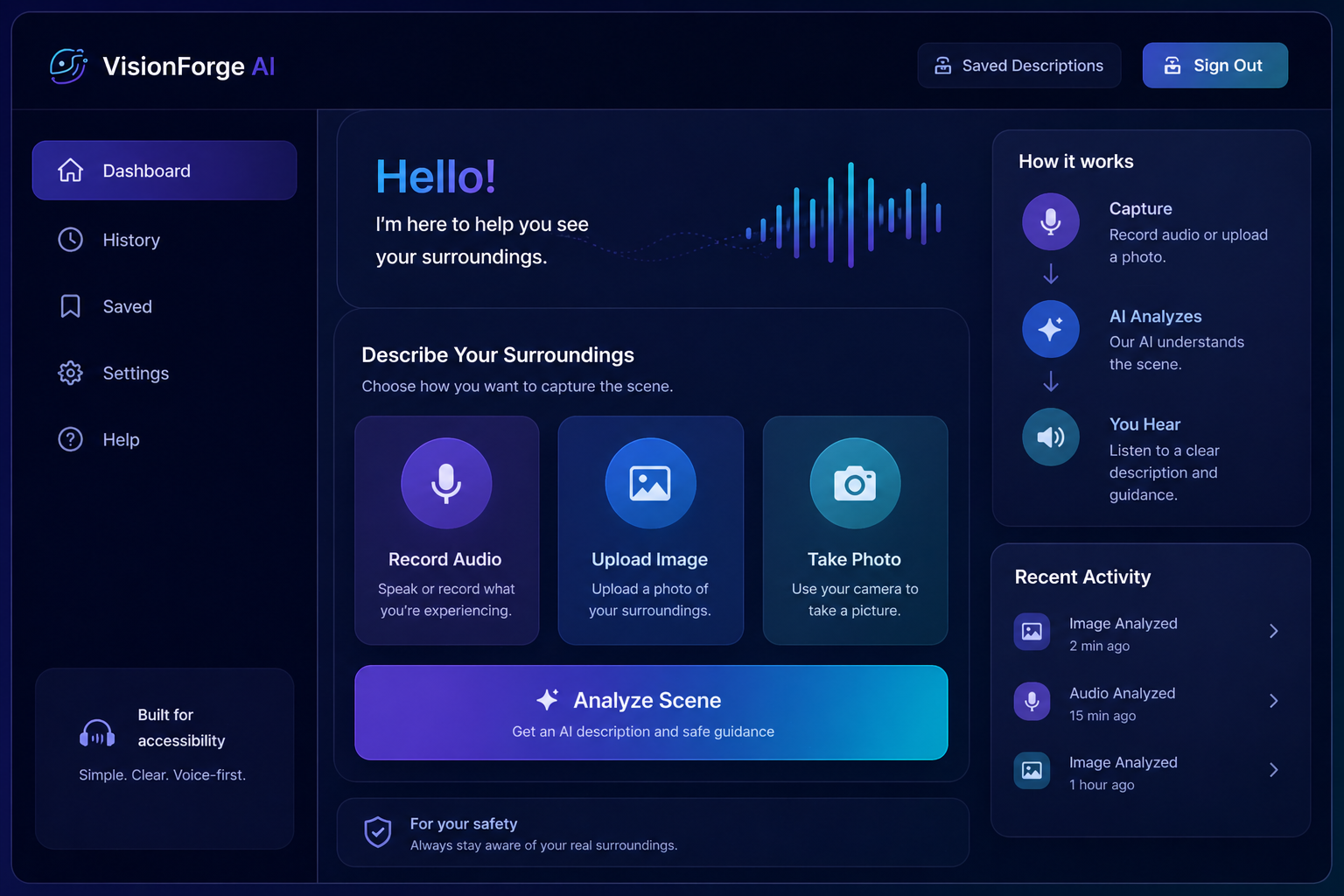Open Settings via the gear icon
The width and height of the screenshot is (1344, 896).
pyautogui.click(x=70, y=372)
